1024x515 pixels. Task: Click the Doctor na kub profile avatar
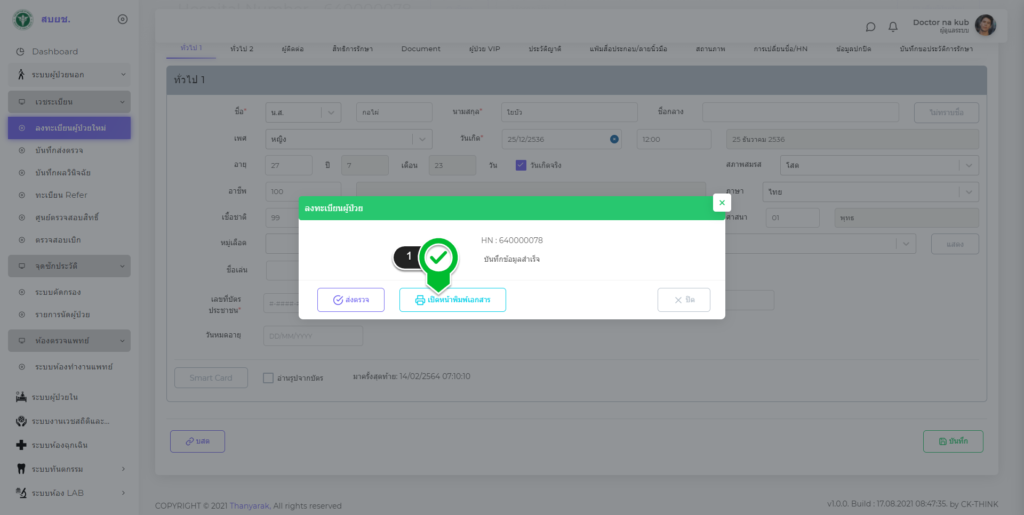point(985,25)
